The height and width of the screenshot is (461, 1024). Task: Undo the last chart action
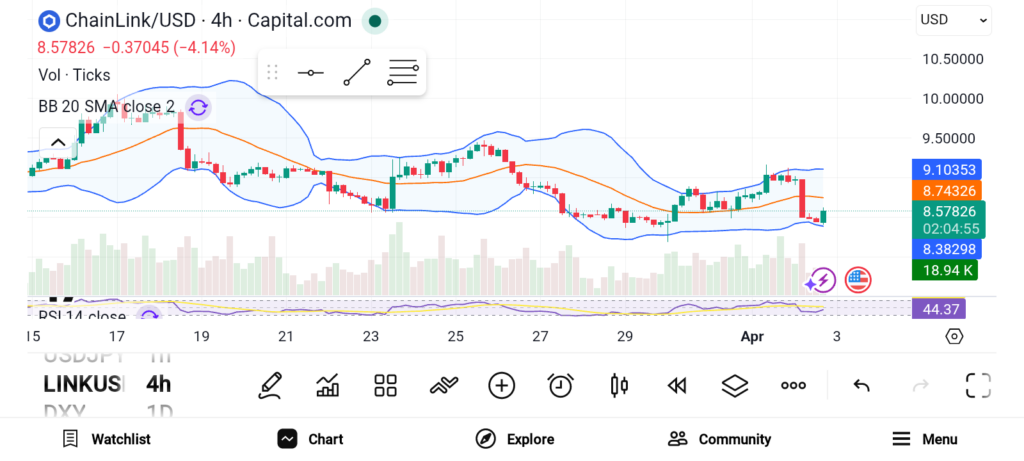(x=861, y=385)
